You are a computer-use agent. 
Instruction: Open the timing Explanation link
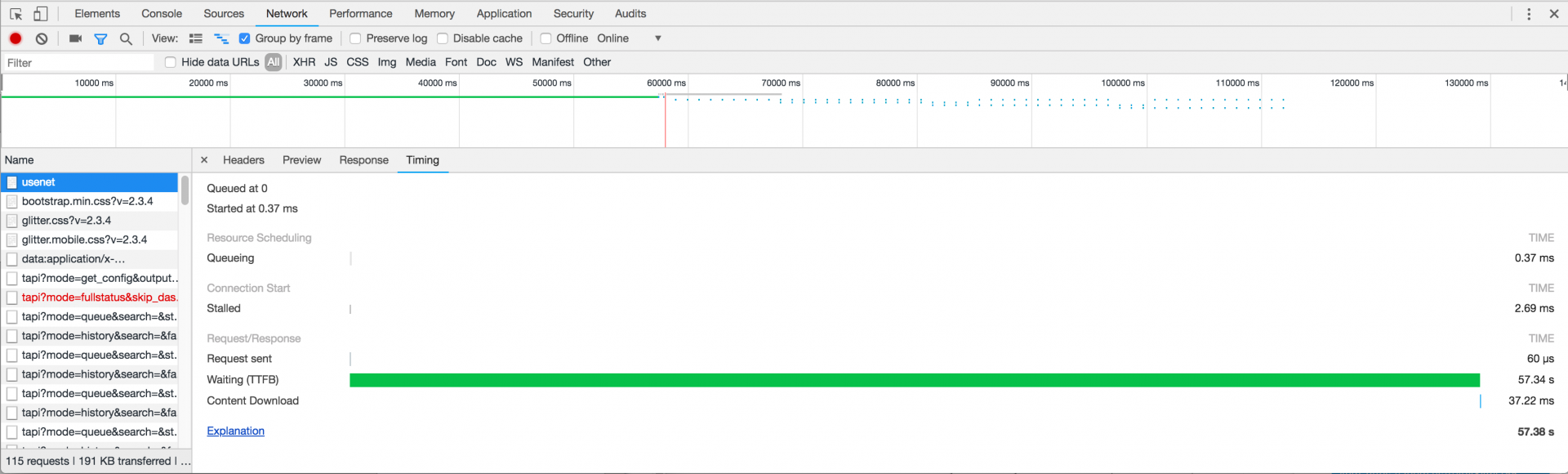pyautogui.click(x=235, y=431)
